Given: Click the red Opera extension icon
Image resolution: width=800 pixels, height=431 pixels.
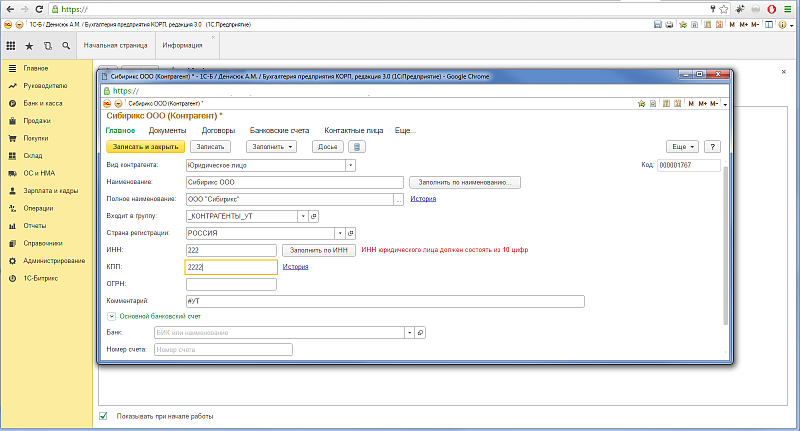Looking at the screenshot, I should [x=771, y=9].
